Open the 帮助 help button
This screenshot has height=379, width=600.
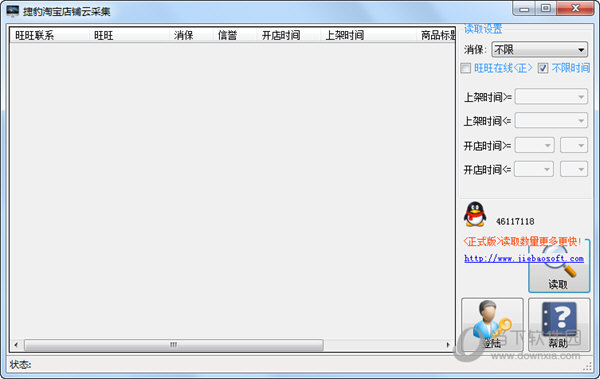559,325
